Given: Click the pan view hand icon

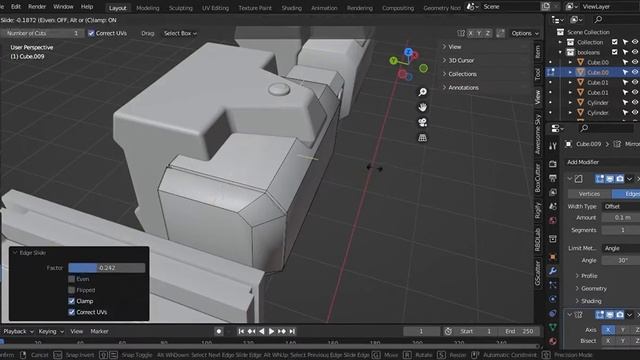Looking at the screenshot, I should 422,107.
